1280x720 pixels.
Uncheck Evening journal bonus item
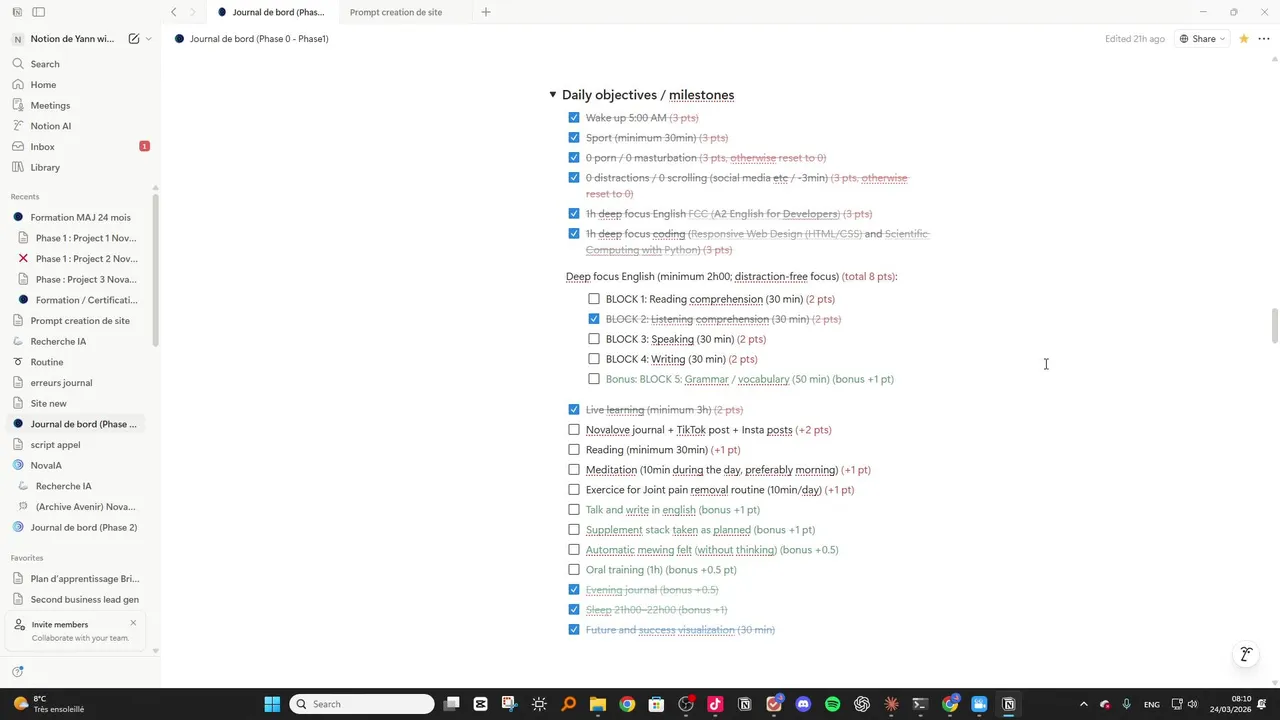(x=574, y=590)
